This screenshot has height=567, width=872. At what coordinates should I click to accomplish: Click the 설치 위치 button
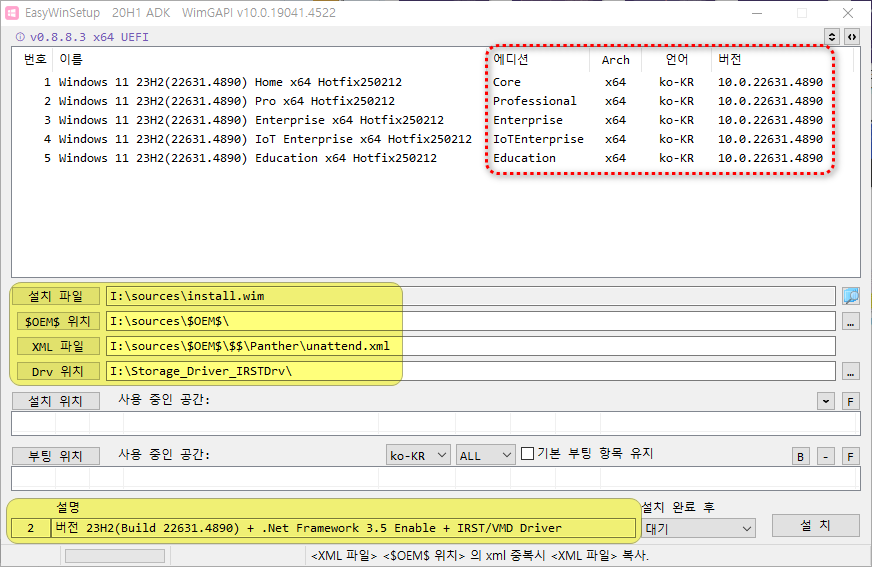point(56,401)
